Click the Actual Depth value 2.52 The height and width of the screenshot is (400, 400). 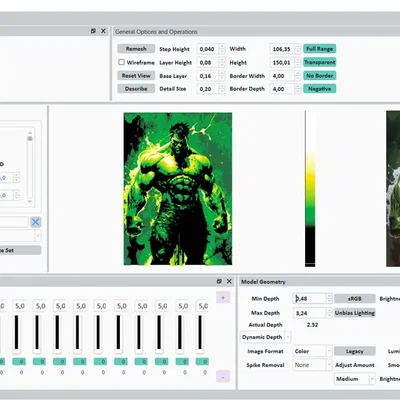pos(312,325)
